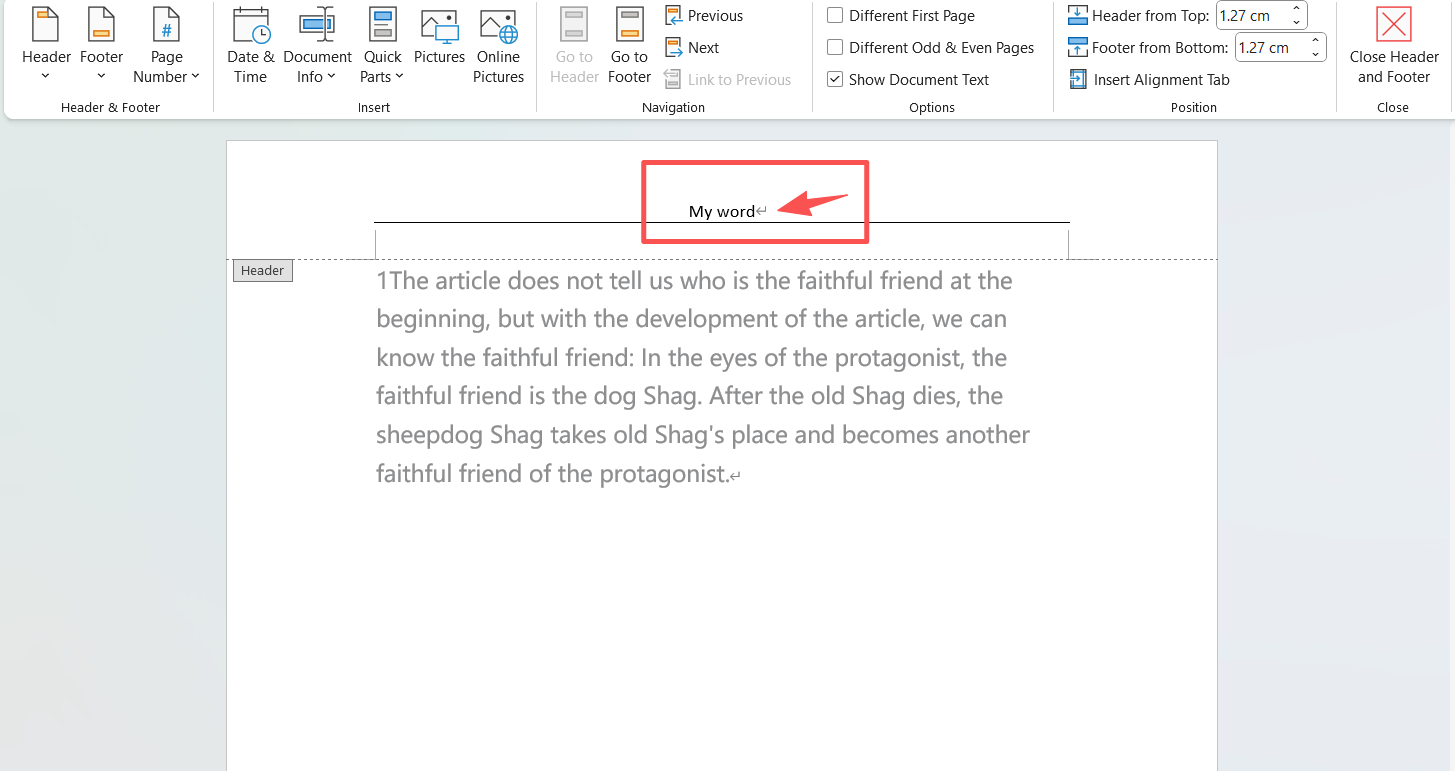Insert Date & Time into header

pyautogui.click(x=250, y=45)
